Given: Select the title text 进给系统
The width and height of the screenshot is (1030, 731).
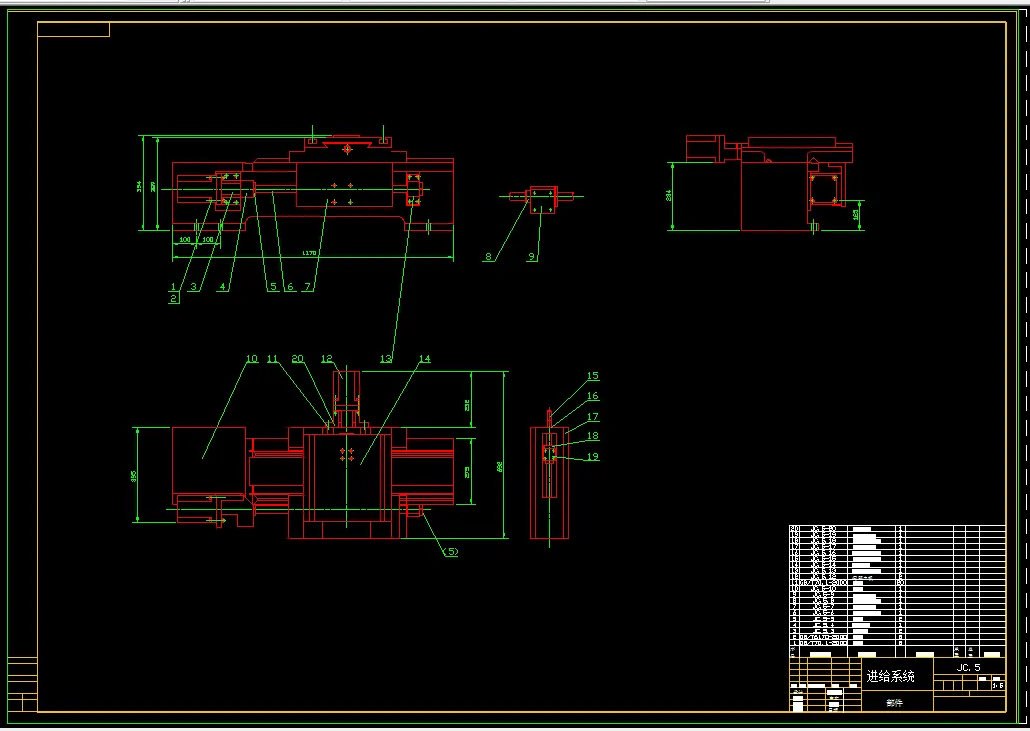Looking at the screenshot, I should (890, 676).
